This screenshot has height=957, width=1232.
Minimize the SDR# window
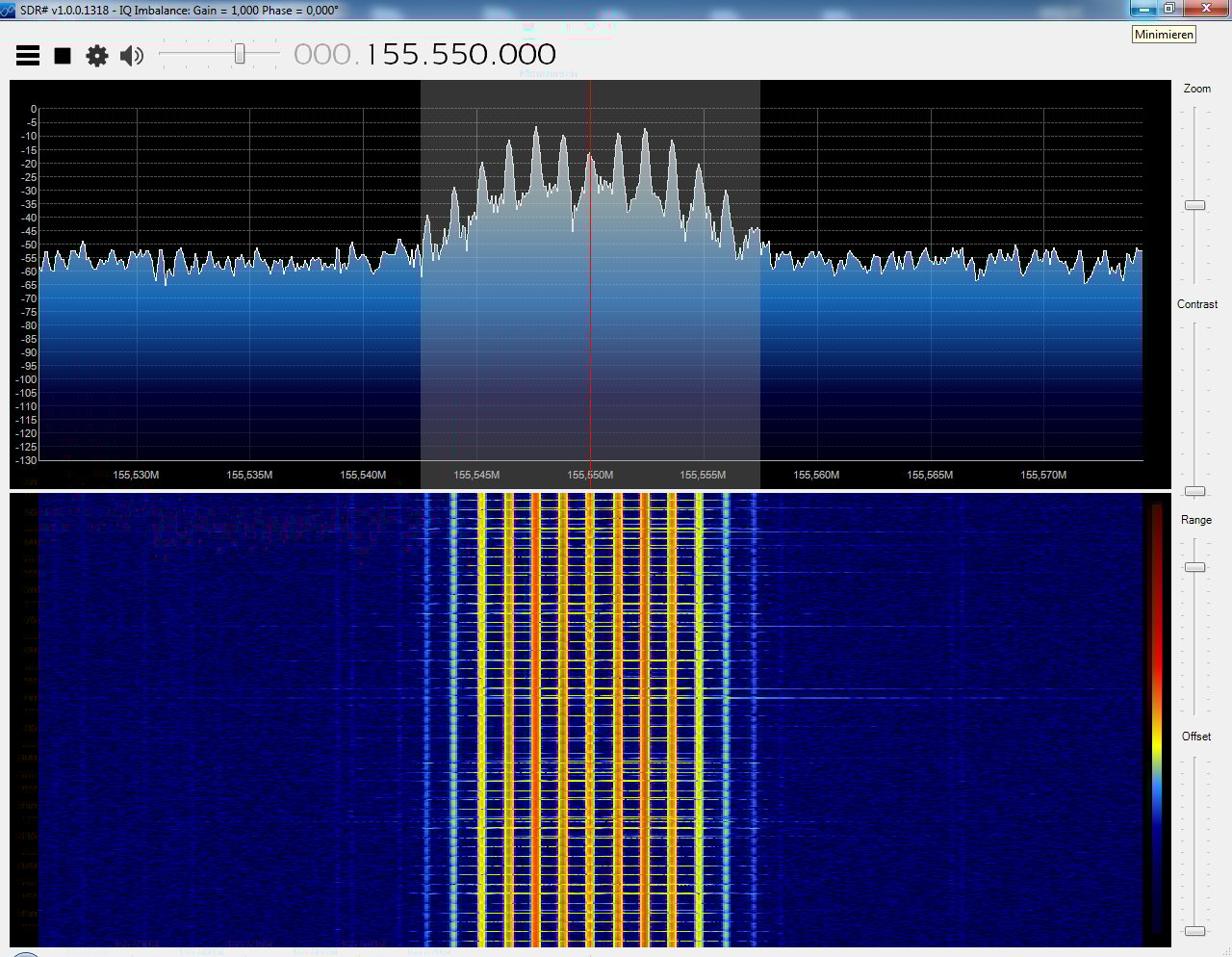coord(1142,9)
